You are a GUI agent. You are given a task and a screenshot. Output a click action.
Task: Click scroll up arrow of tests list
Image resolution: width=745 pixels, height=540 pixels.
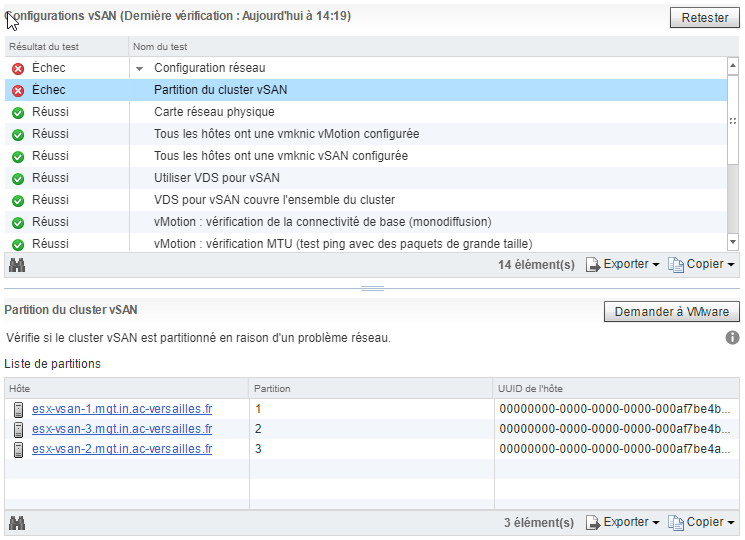[733, 66]
